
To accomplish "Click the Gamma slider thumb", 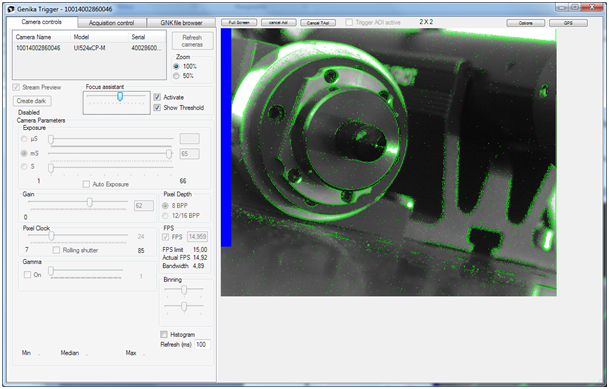I will click(x=51, y=271).
